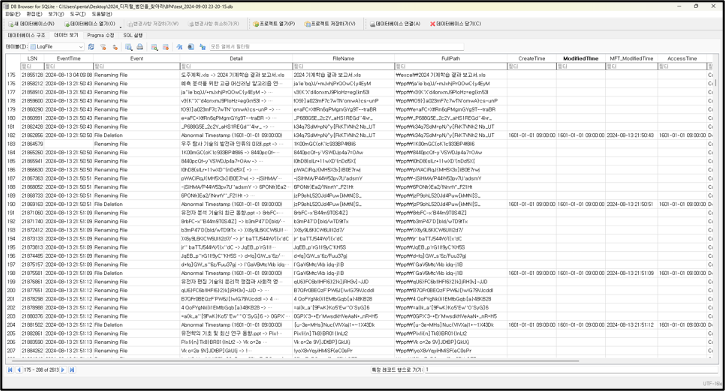Click the delete record icon
This screenshot has height=392, width=726.
point(166,47)
